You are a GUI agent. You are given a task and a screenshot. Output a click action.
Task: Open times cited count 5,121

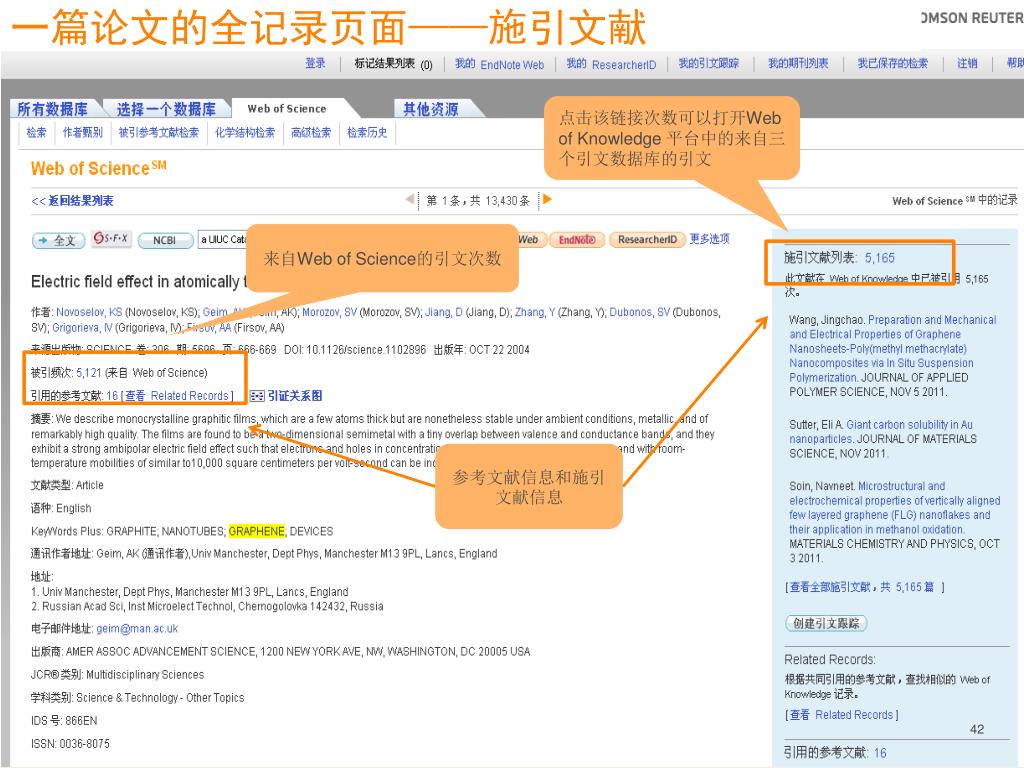[x=89, y=373]
